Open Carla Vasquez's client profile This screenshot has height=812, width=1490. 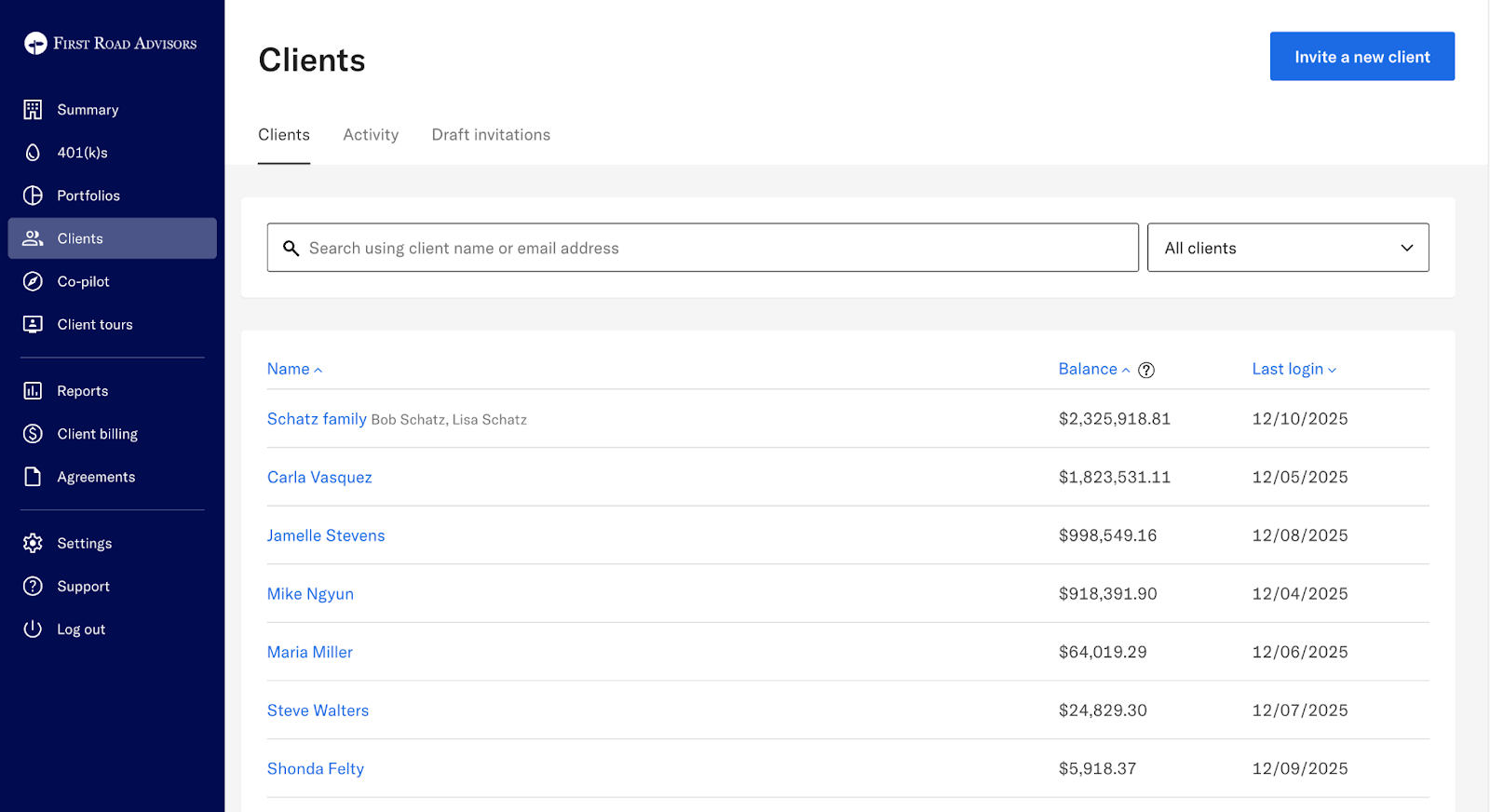(319, 478)
